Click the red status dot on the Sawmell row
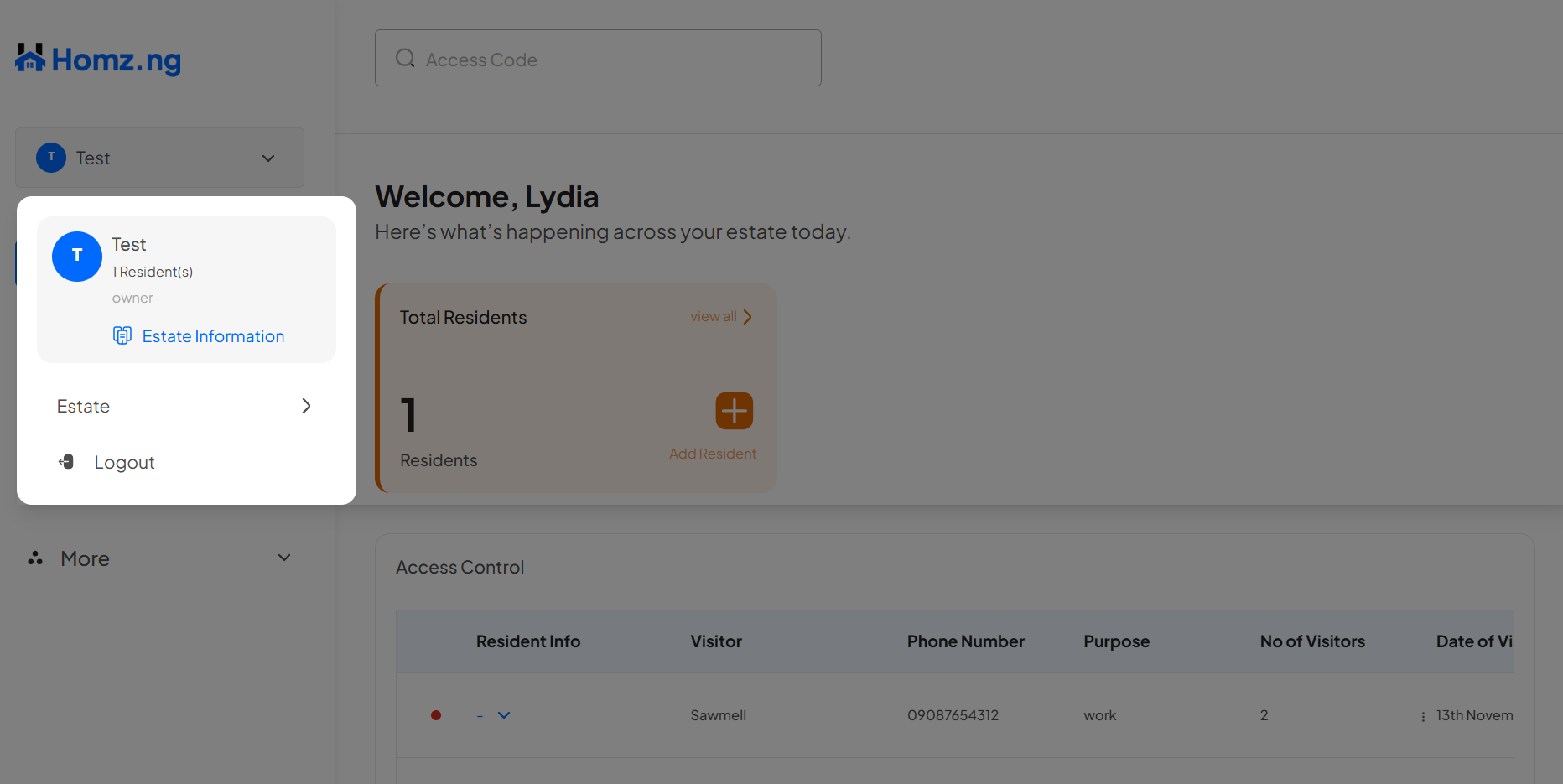Image resolution: width=1563 pixels, height=784 pixels. tap(436, 715)
